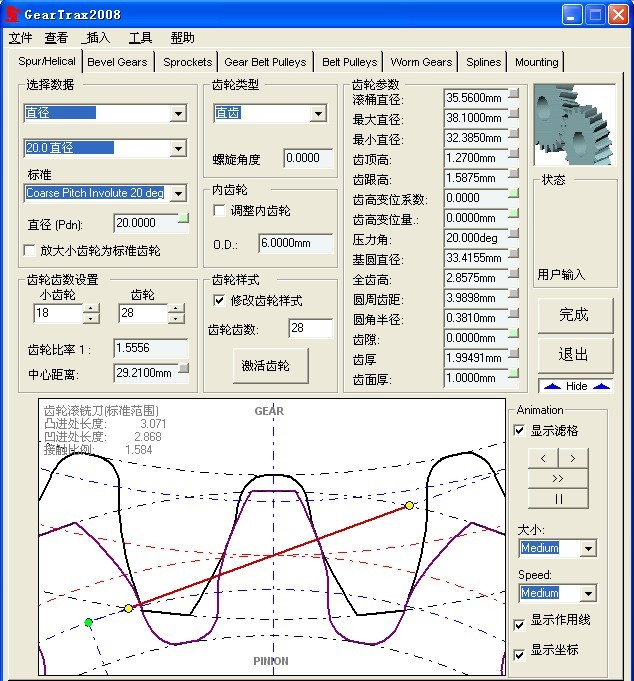The image size is (634, 681).
Task: Switch to the Worm Gears tab
Action: [x=421, y=62]
